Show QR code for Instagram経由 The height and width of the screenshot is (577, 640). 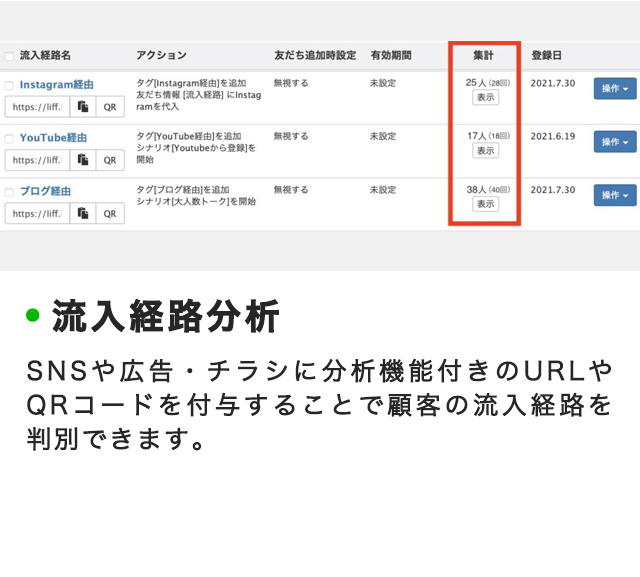pos(110,107)
